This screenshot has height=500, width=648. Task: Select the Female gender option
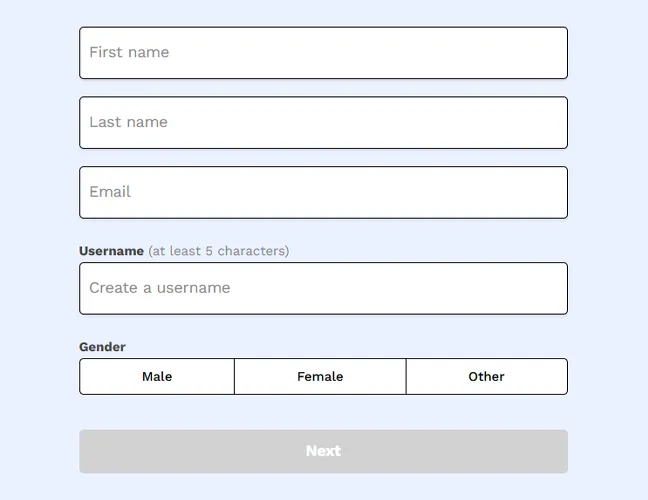320,377
